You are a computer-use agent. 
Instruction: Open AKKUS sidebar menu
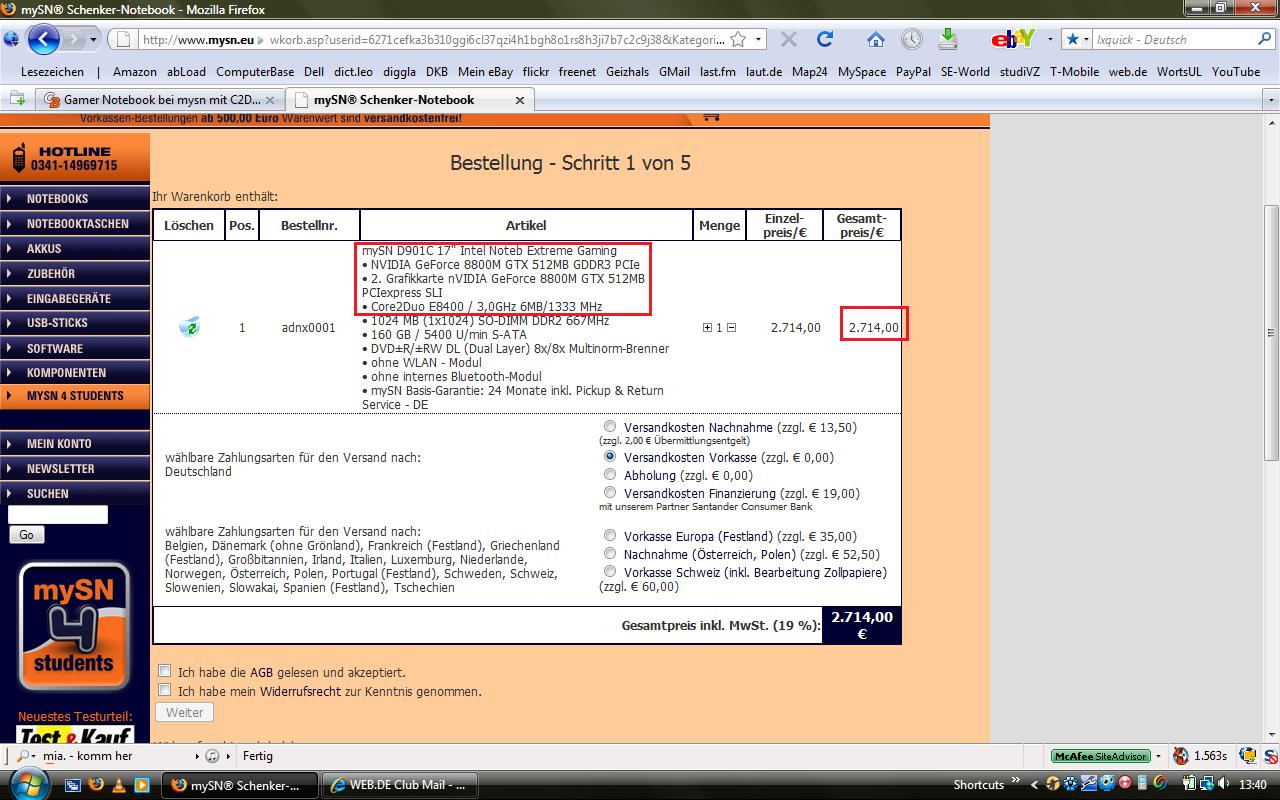pyautogui.click(x=75, y=248)
